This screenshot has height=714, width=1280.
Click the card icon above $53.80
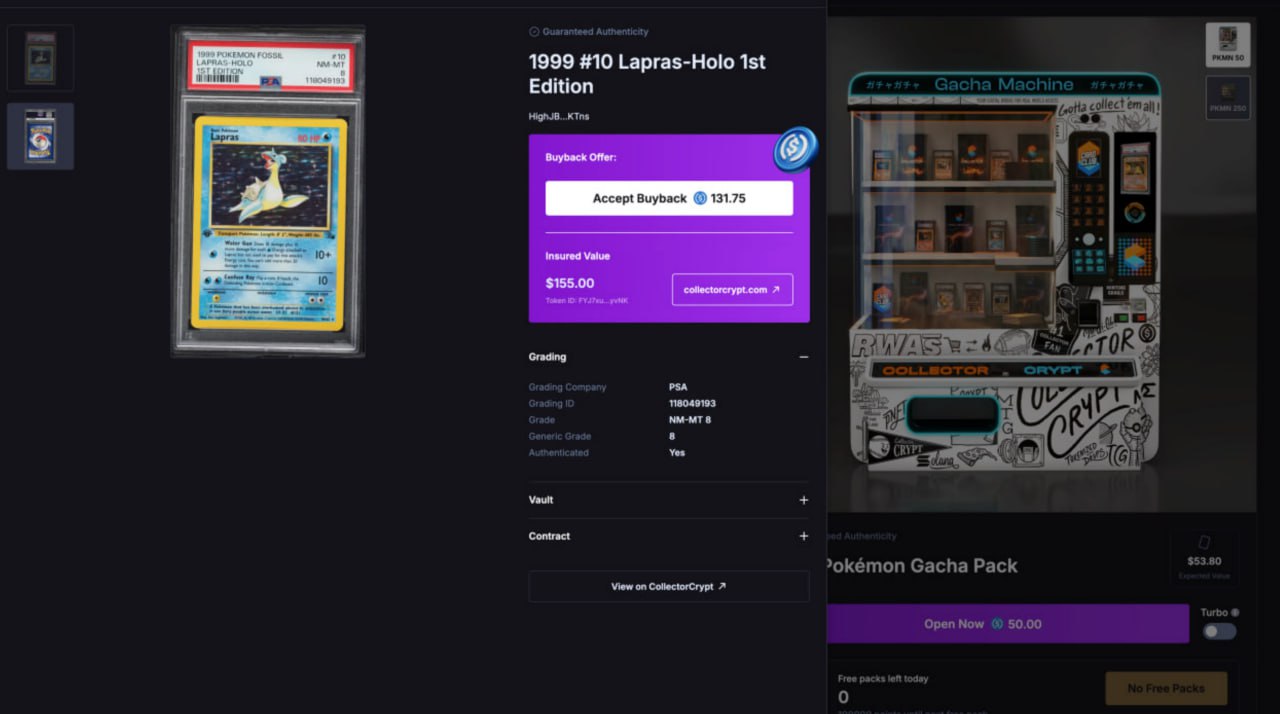[1204, 542]
